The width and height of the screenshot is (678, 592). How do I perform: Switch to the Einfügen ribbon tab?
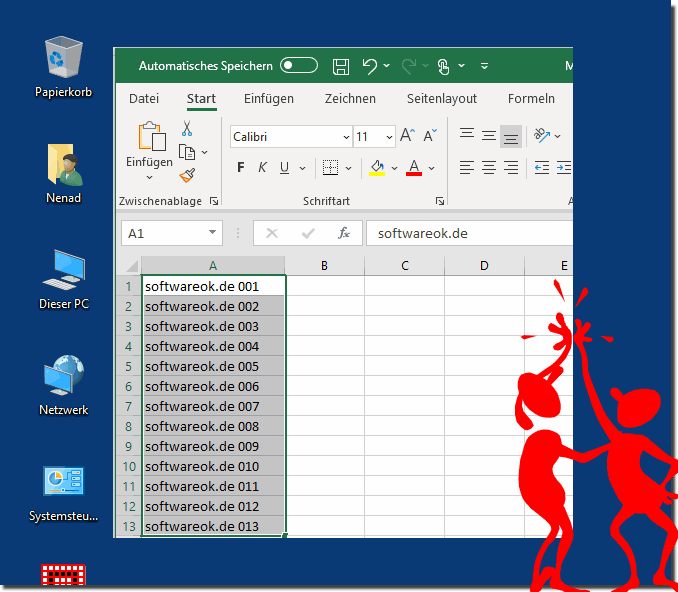269,99
